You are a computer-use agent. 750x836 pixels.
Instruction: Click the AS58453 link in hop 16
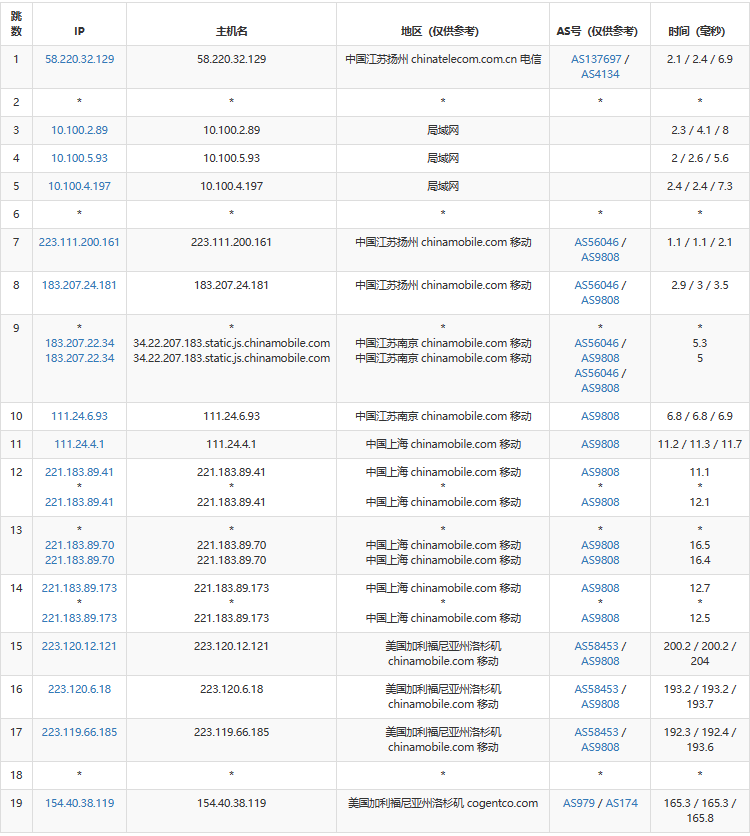[x=596, y=689]
